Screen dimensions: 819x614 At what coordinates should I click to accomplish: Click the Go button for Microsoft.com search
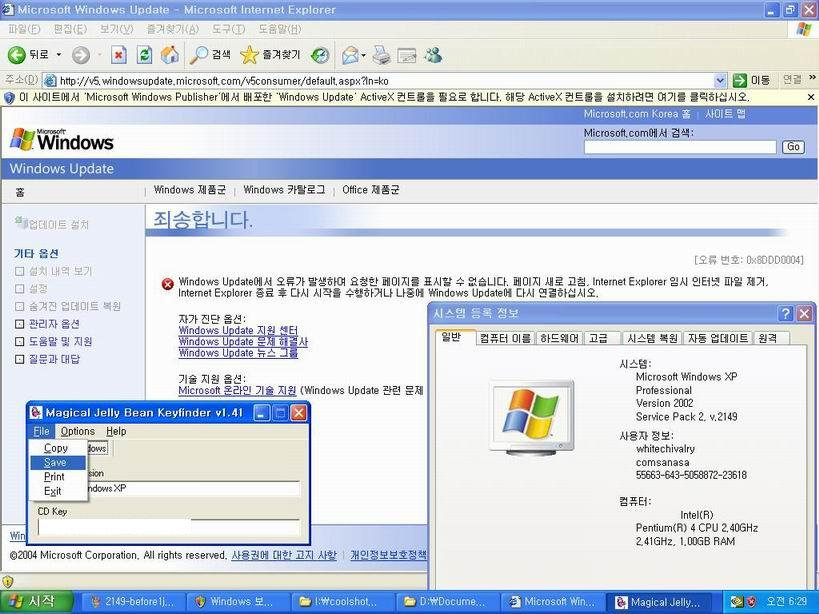(793, 147)
